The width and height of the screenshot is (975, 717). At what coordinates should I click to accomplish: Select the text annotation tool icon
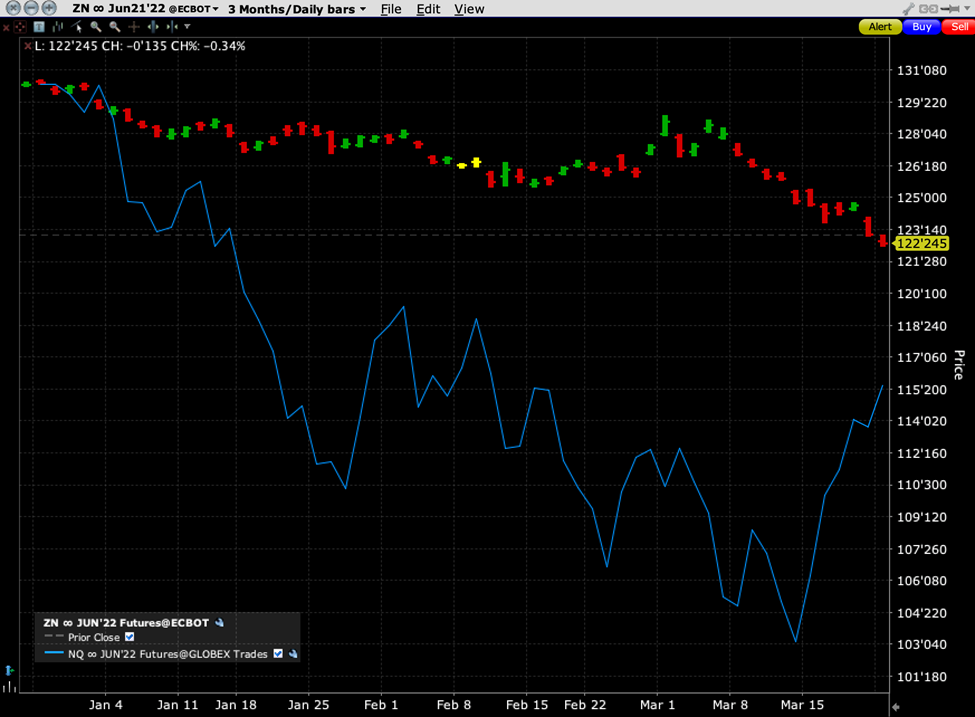[x=38, y=27]
